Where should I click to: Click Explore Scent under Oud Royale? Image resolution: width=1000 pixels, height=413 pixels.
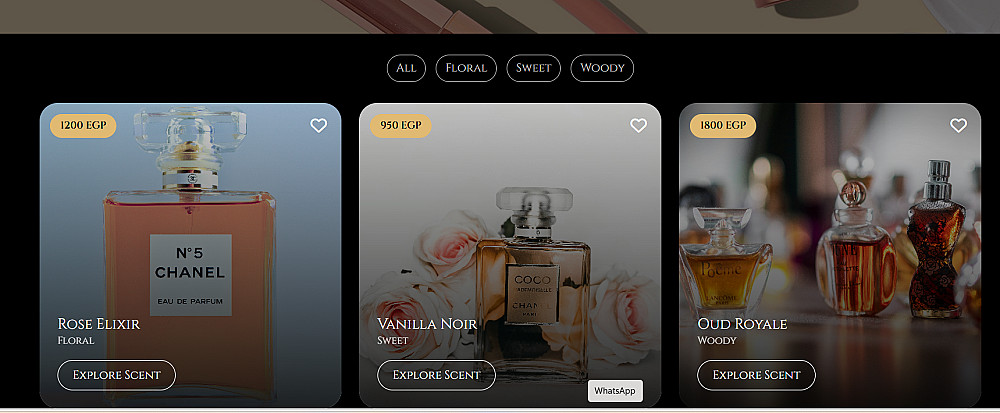click(756, 375)
